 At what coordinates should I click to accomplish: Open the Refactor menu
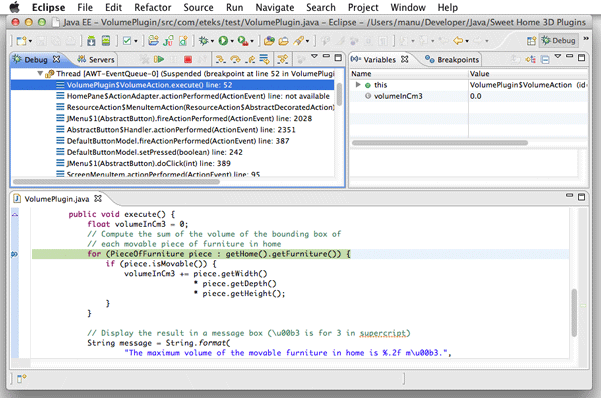tap(153, 7)
